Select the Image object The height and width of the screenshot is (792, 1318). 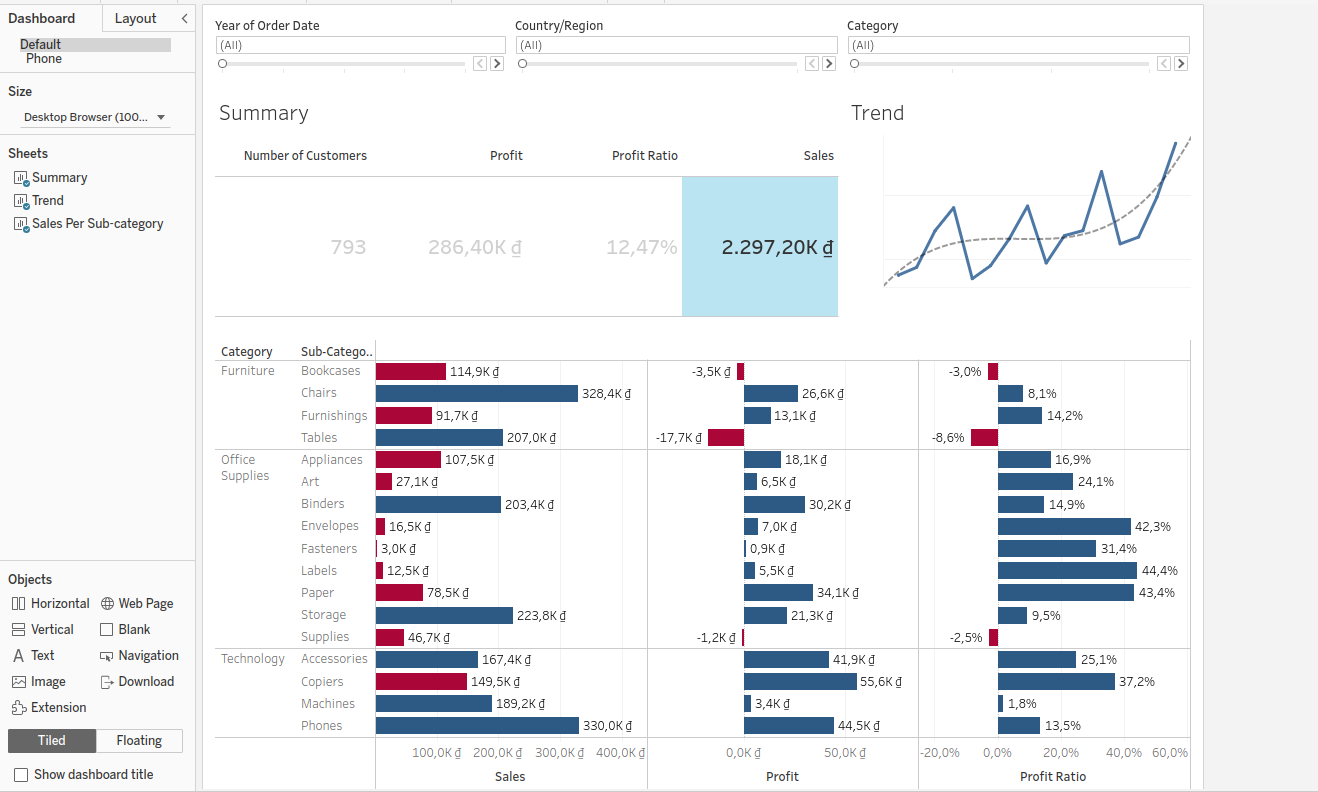(x=38, y=681)
